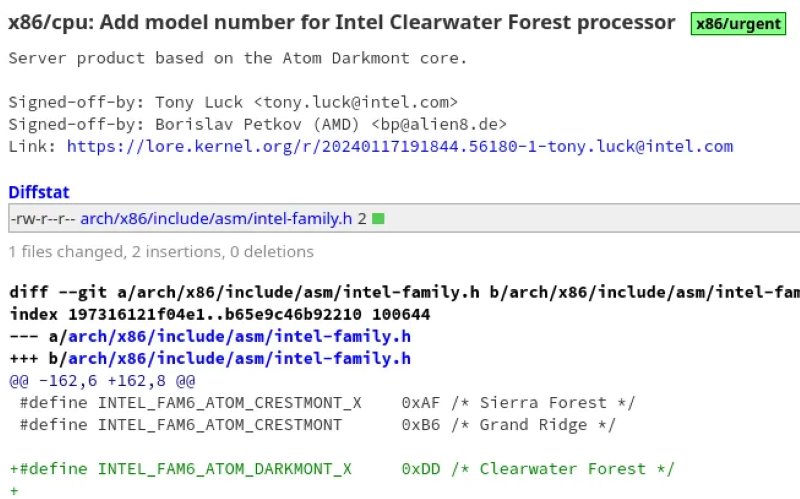The image size is (800, 499).
Task: Follow the lore.kernel.org patch link
Action: 399,146
